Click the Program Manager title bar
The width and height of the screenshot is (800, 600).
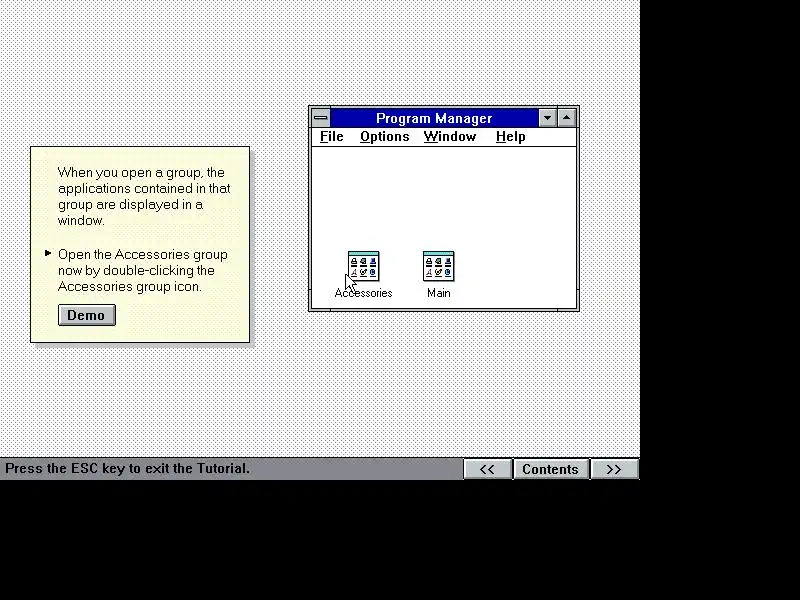(434, 118)
